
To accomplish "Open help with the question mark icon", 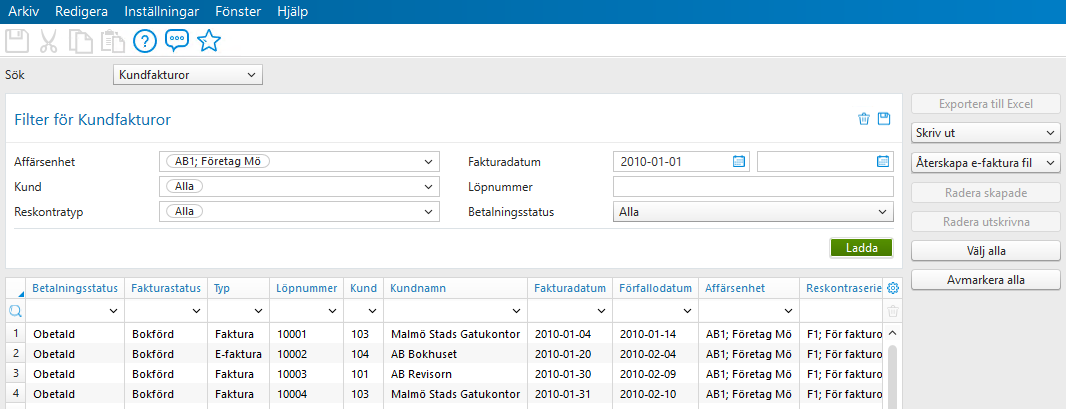I will tap(145, 41).
